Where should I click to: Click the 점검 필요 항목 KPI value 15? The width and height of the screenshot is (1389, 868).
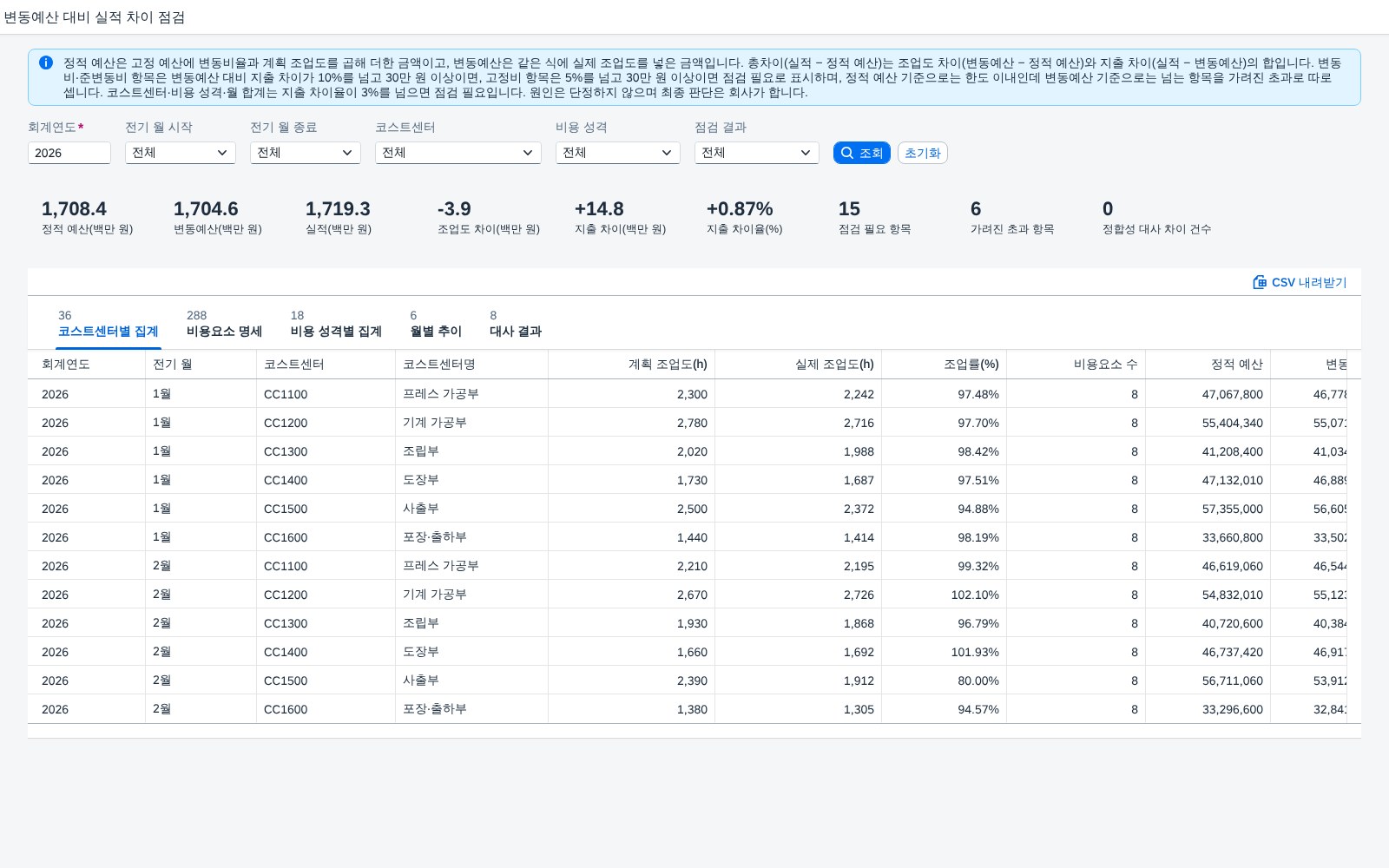(849, 209)
